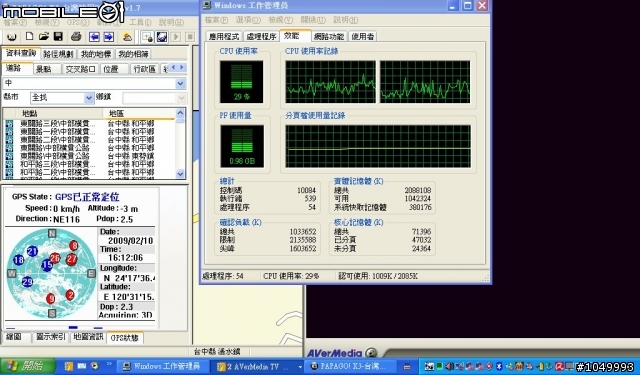The image size is (640, 375).
Task: Click the map pointer tool icon
Action: [x=147, y=37]
